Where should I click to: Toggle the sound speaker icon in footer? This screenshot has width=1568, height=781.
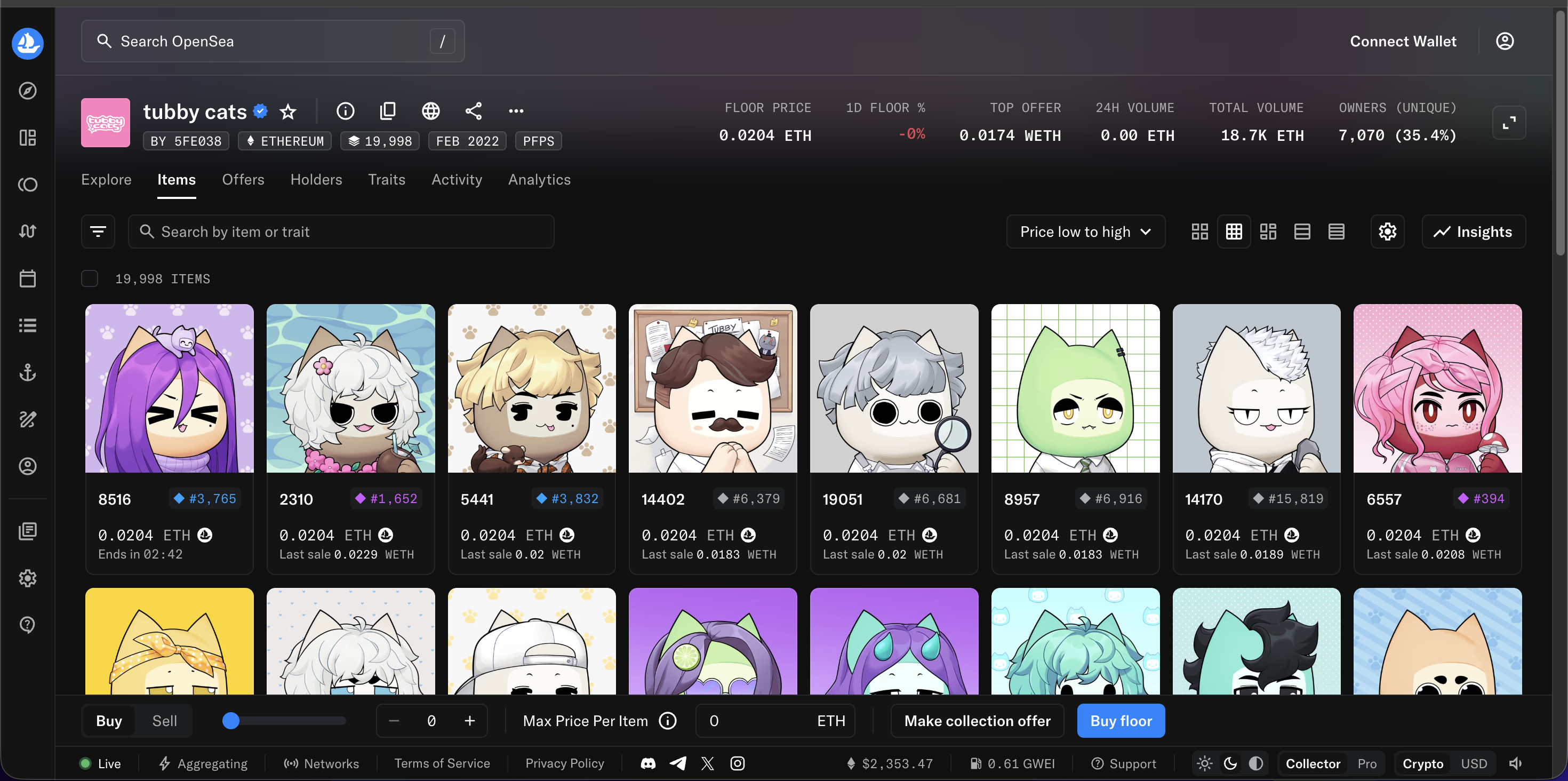click(1516, 763)
